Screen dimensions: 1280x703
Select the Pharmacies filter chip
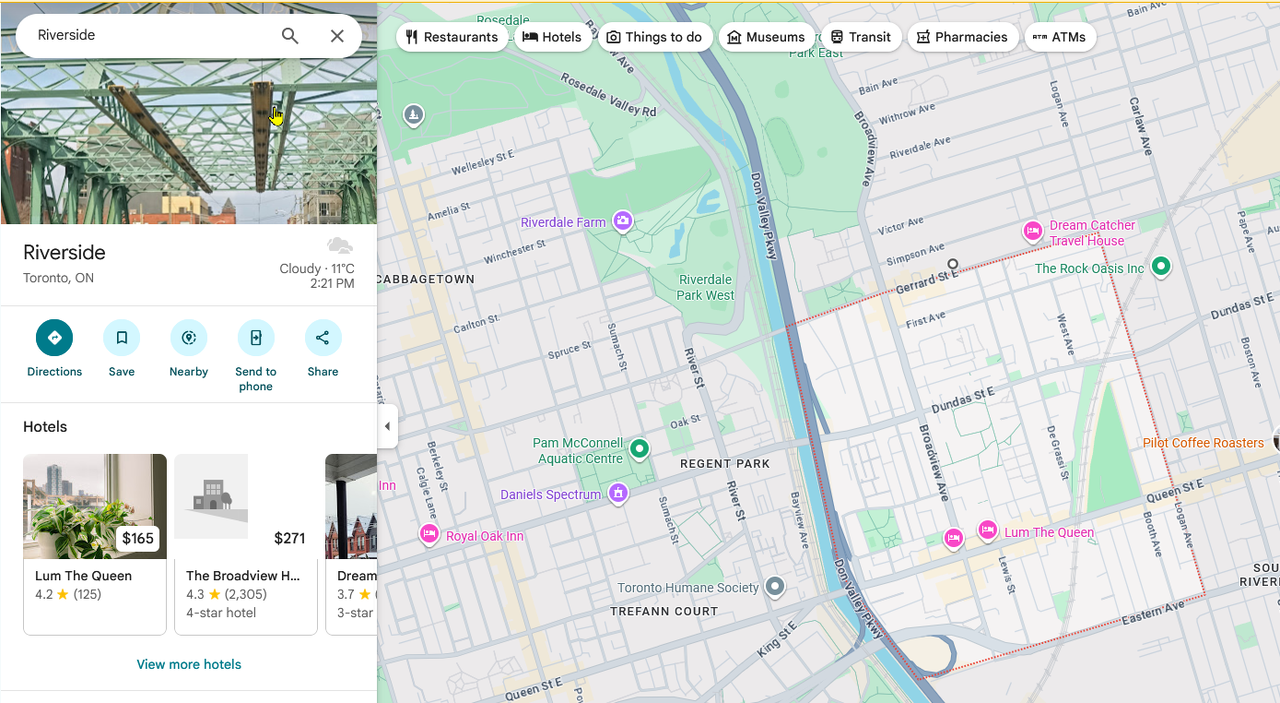[x=962, y=37]
